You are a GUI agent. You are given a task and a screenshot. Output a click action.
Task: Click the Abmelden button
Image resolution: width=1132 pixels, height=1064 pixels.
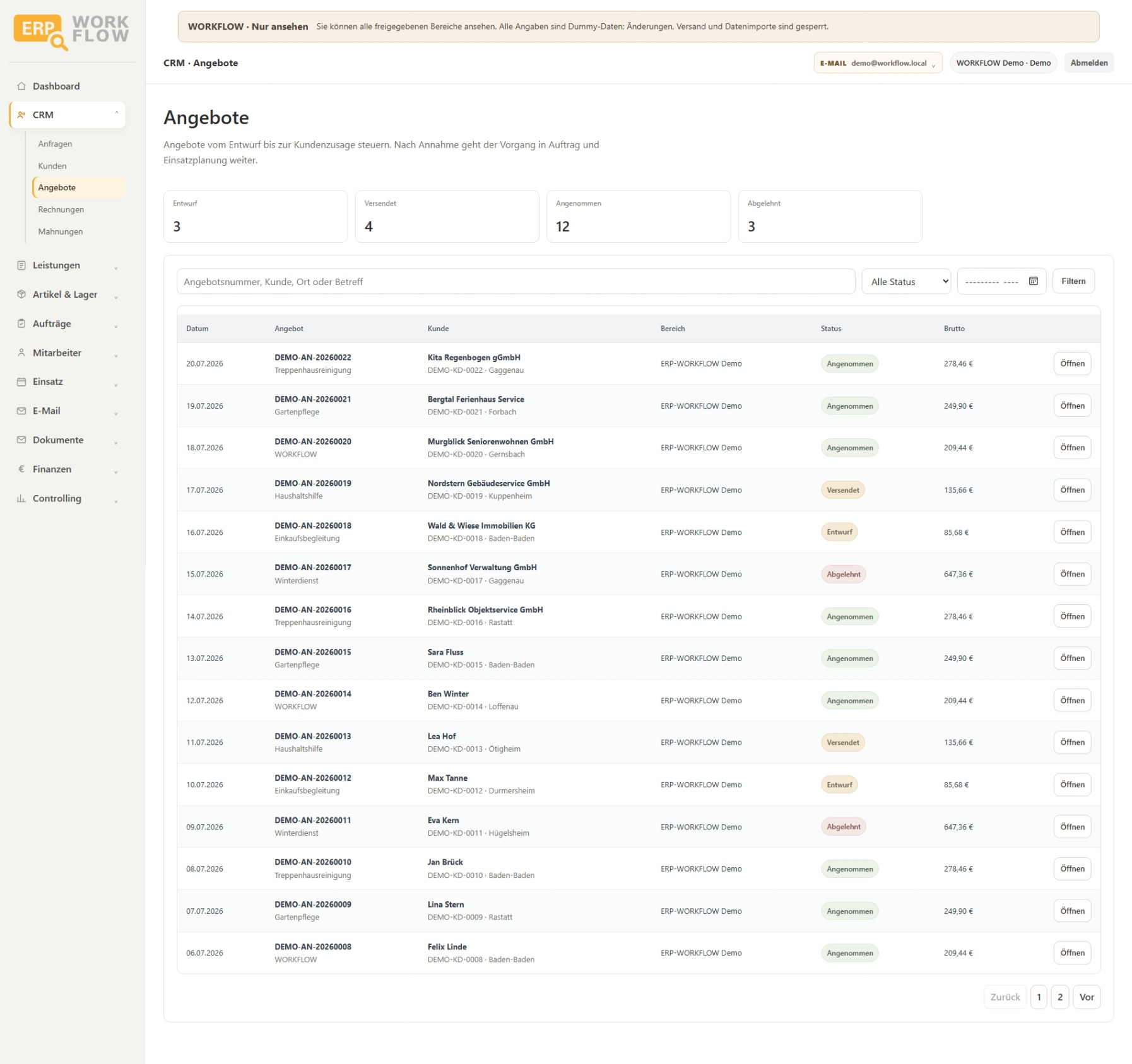click(x=1088, y=63)
